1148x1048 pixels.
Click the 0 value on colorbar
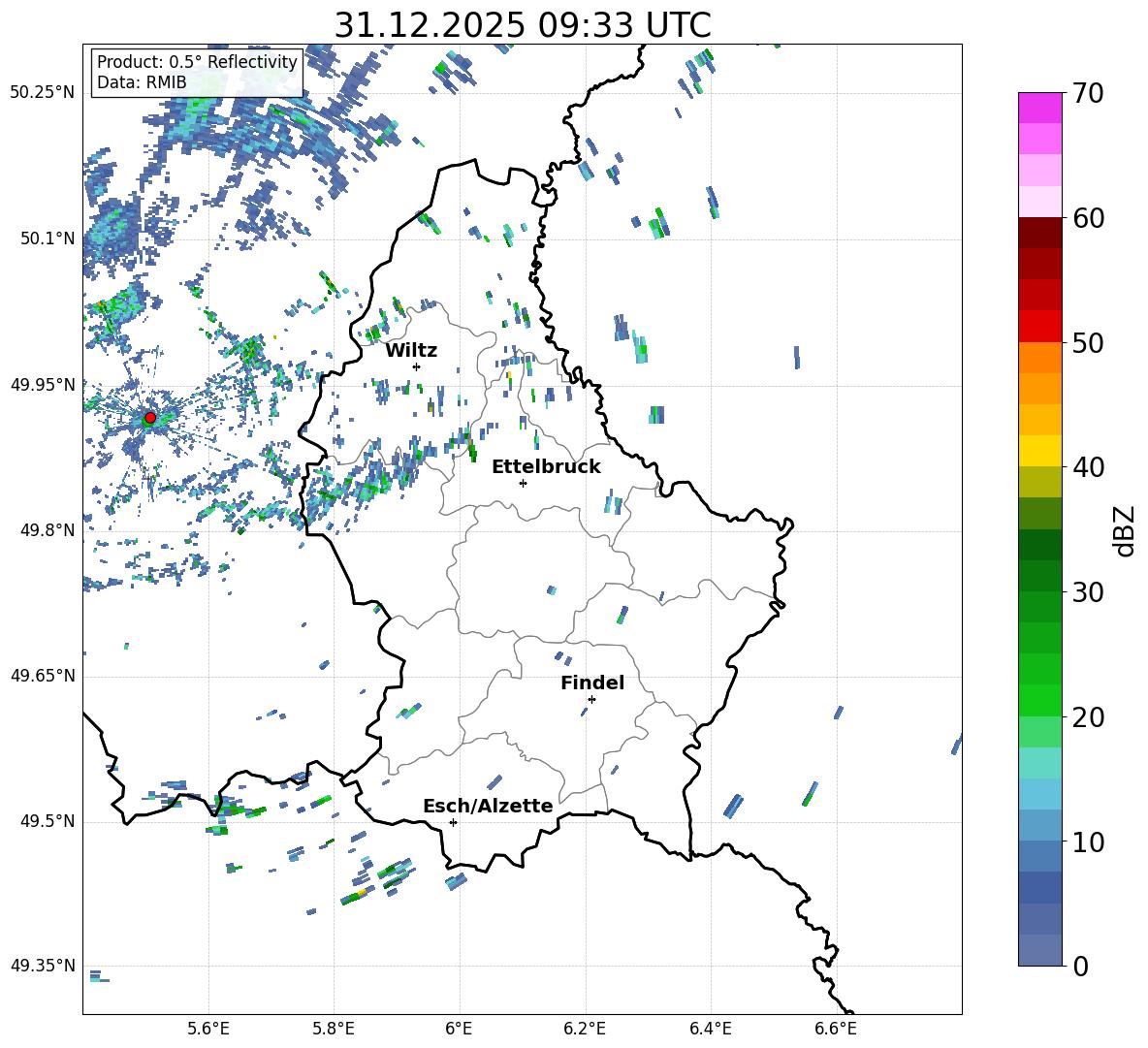[x=1080, y=967]
